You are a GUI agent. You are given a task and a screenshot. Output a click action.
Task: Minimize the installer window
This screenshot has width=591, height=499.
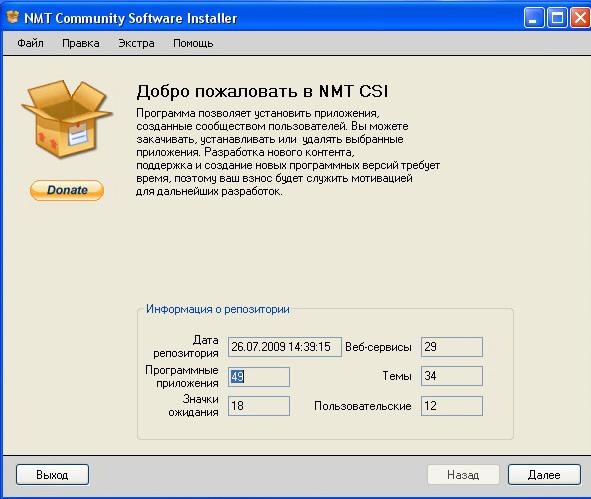(x=534, y=18)
